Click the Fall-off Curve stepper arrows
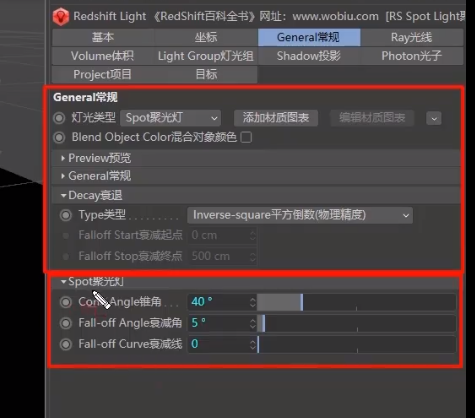The height and width of the screenshot is (418, 475). [253, 344]
